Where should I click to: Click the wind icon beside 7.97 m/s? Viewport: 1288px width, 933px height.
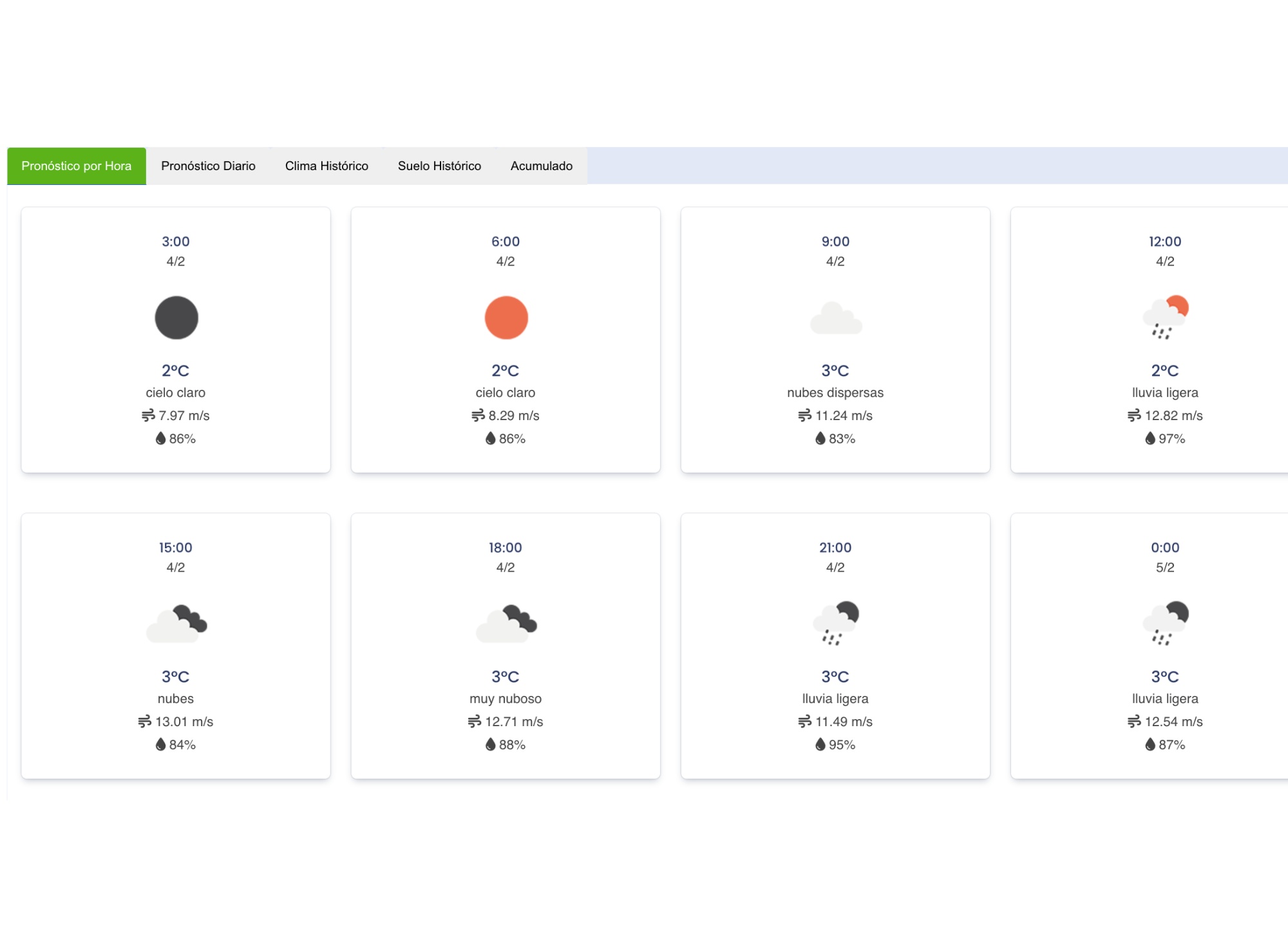148,416
